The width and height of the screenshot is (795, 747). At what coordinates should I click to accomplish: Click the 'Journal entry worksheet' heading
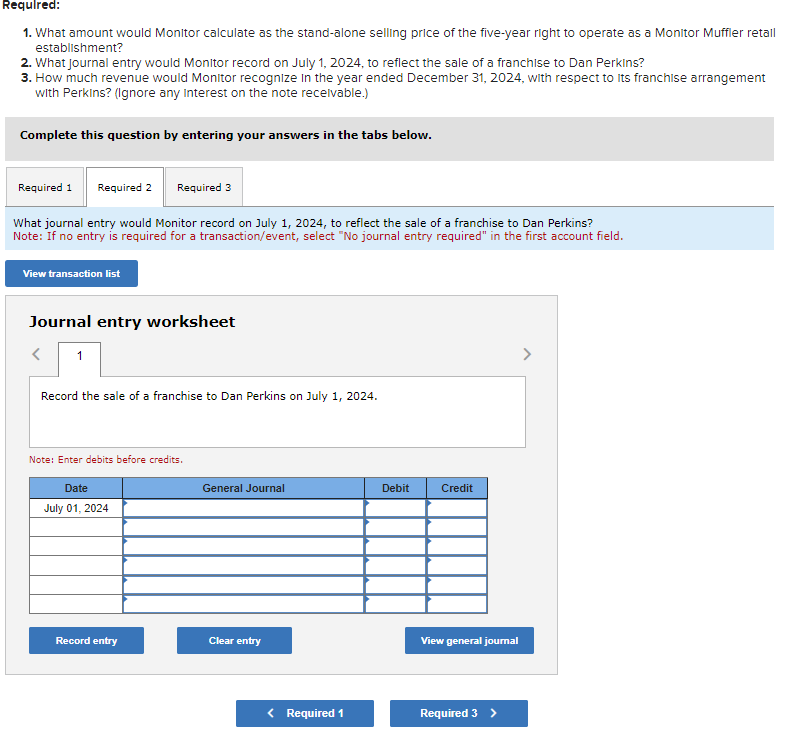pos(132,322)
